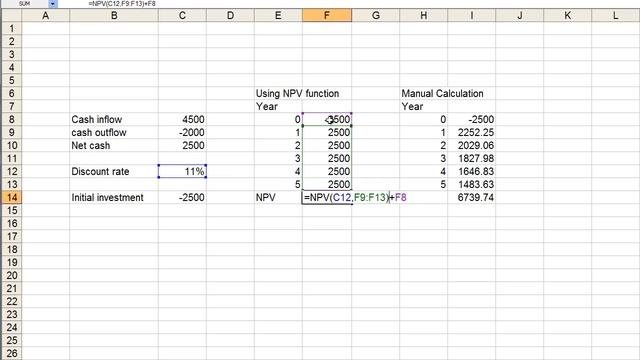Screen dimensions: 640x360
Task: Select cell with value 2252.25
Action: 471,133
